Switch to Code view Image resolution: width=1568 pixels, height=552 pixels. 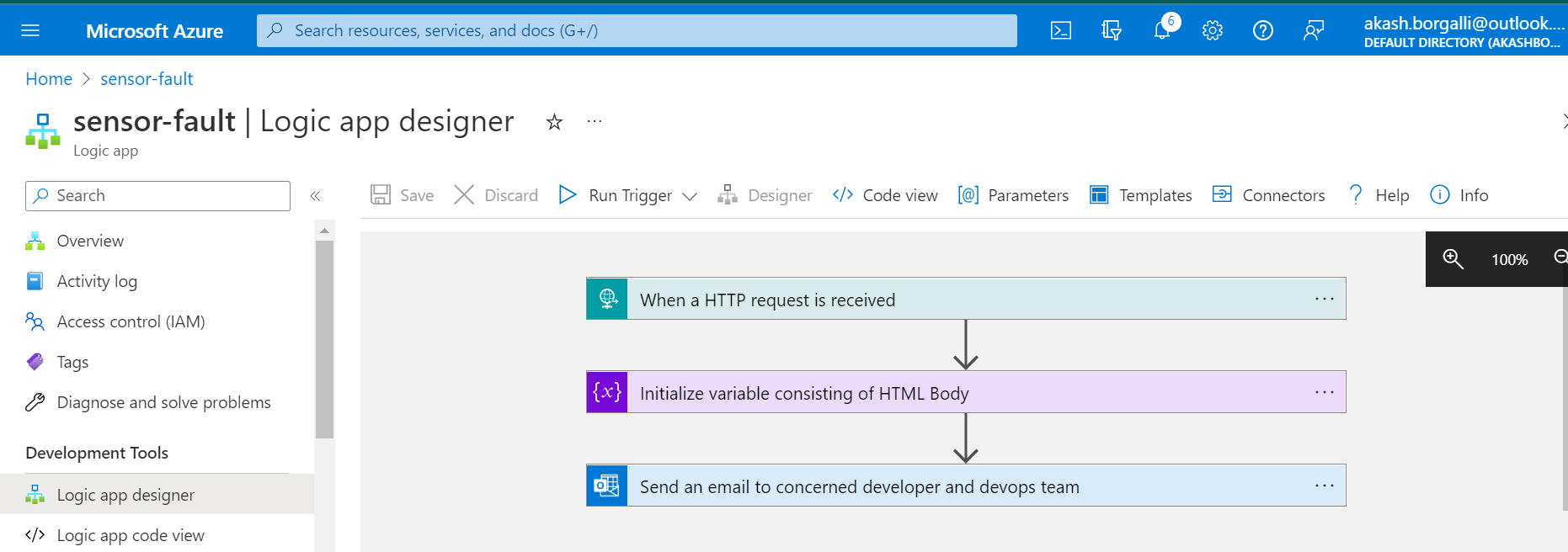(885, 195)
